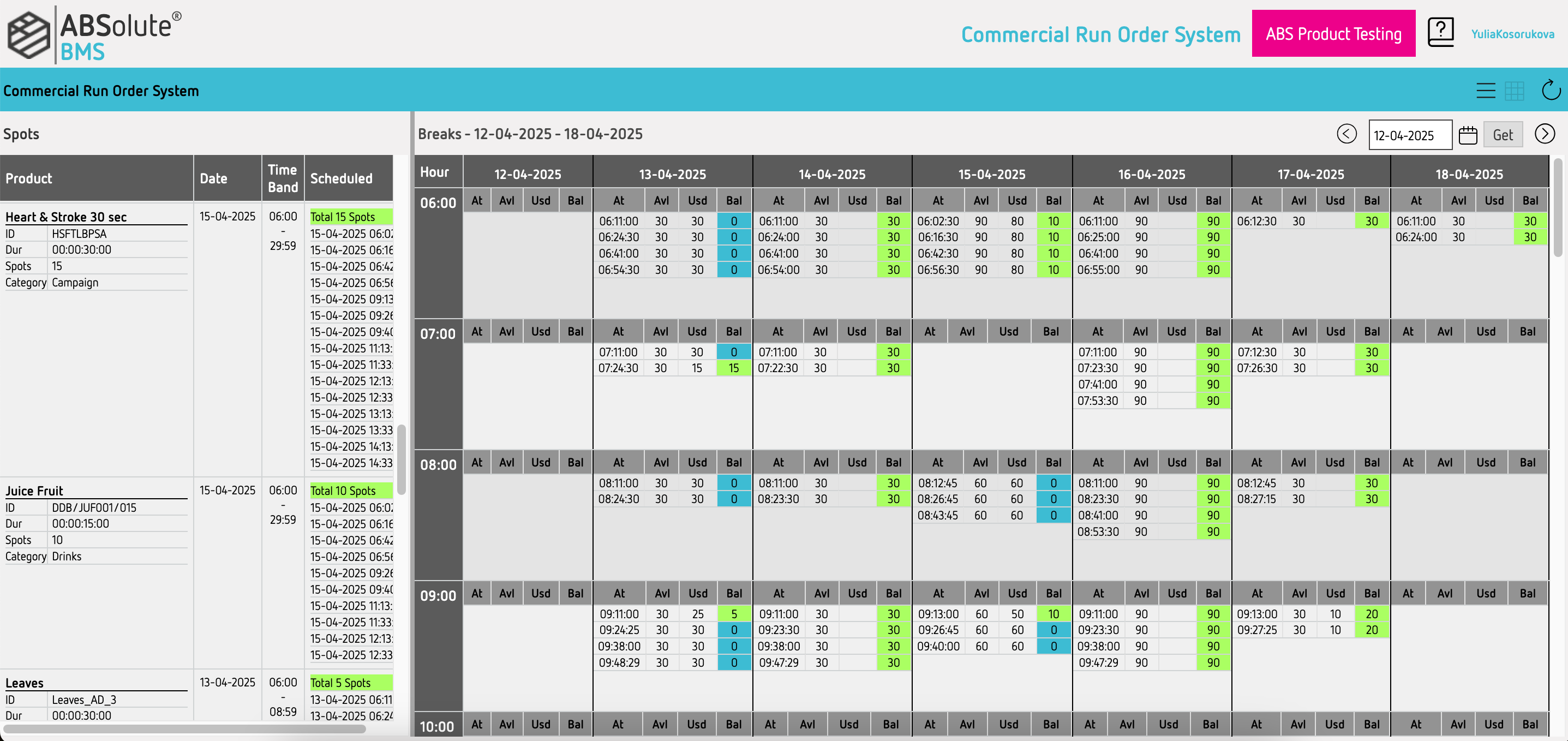Image resolution: width=1568 pixels, height=741 pixels.
Task: Click break 08:43:45 on 15-04-2025
Action: click(938, 515)
